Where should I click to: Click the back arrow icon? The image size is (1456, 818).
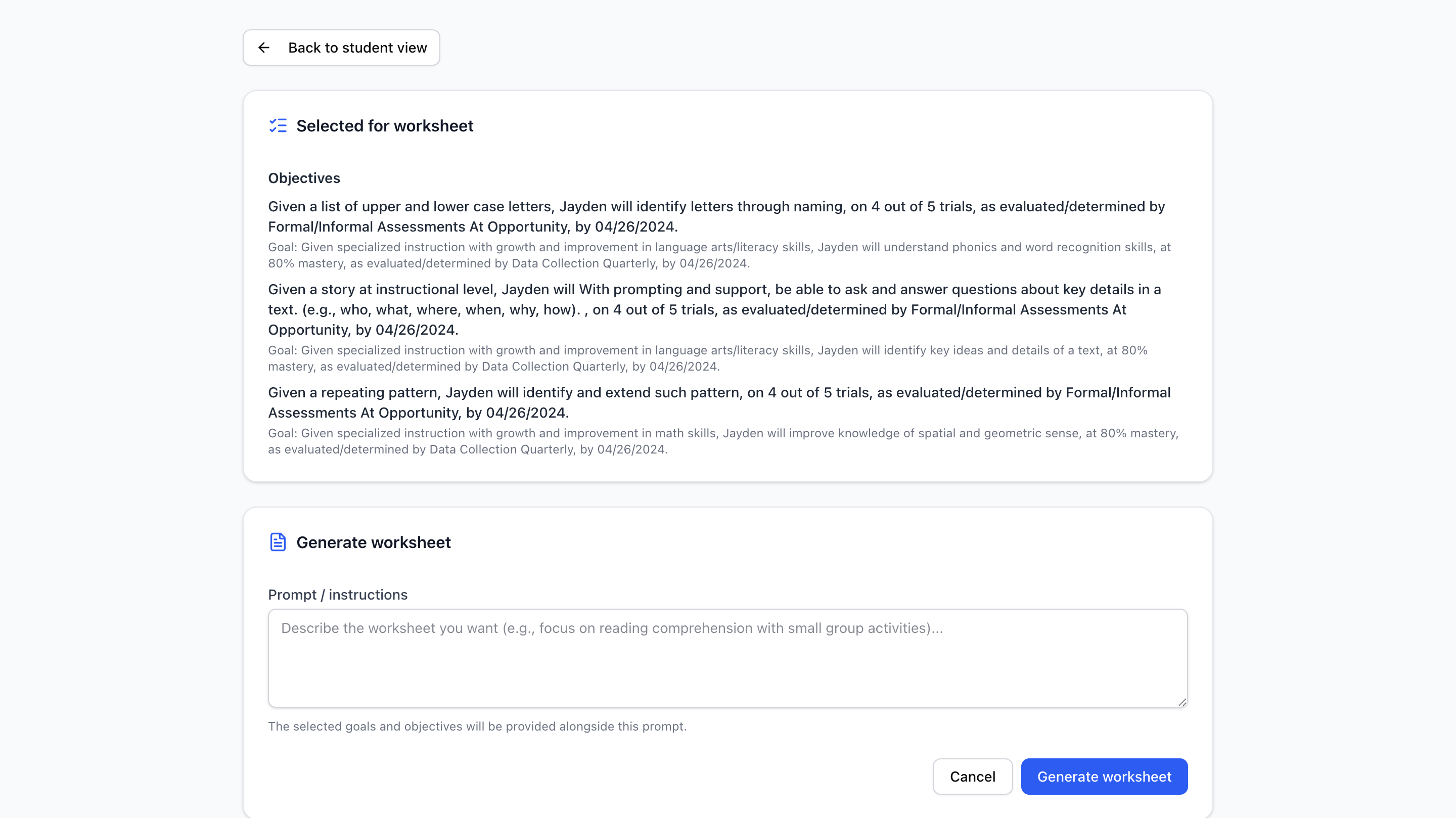click(263, 48)
